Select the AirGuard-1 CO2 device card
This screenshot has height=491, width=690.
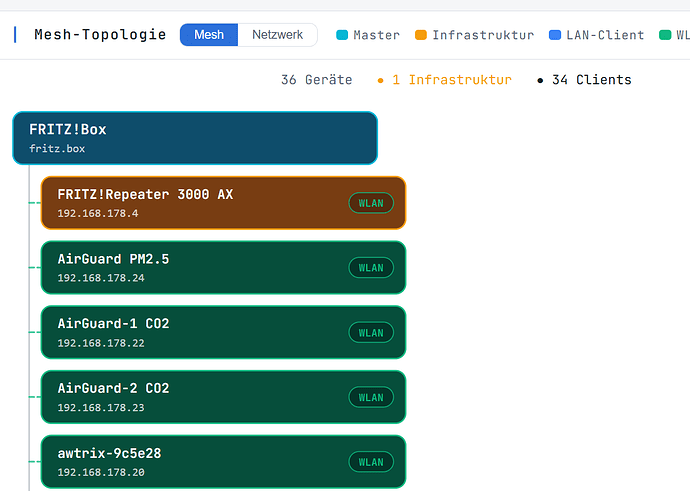coord(224,332)
